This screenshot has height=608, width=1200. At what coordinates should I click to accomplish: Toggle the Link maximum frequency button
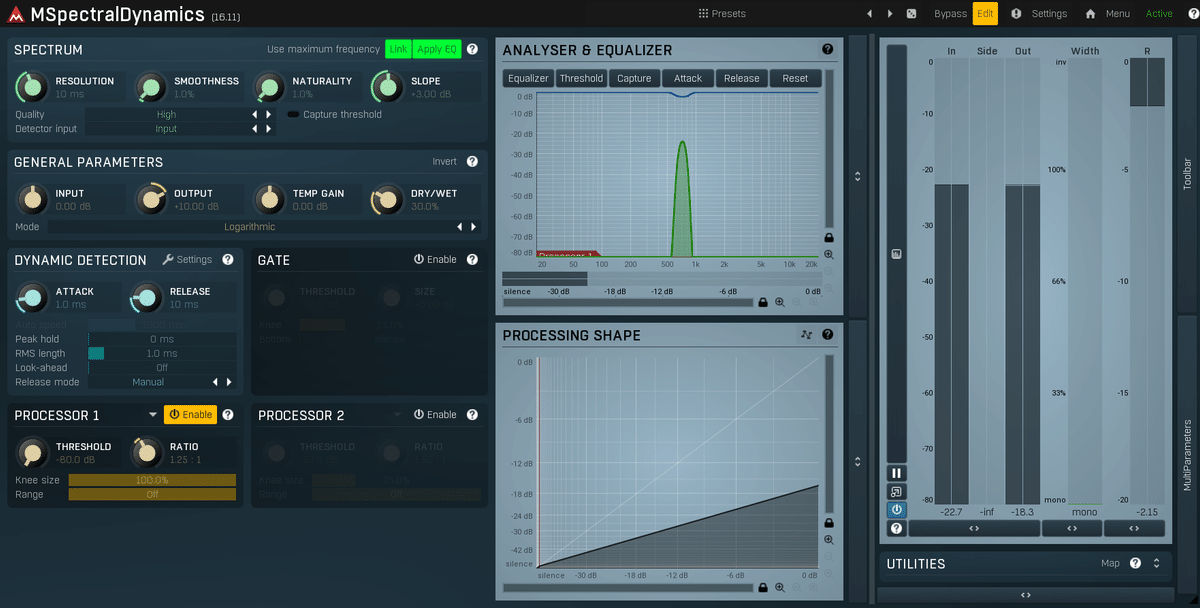pos(398,49)
